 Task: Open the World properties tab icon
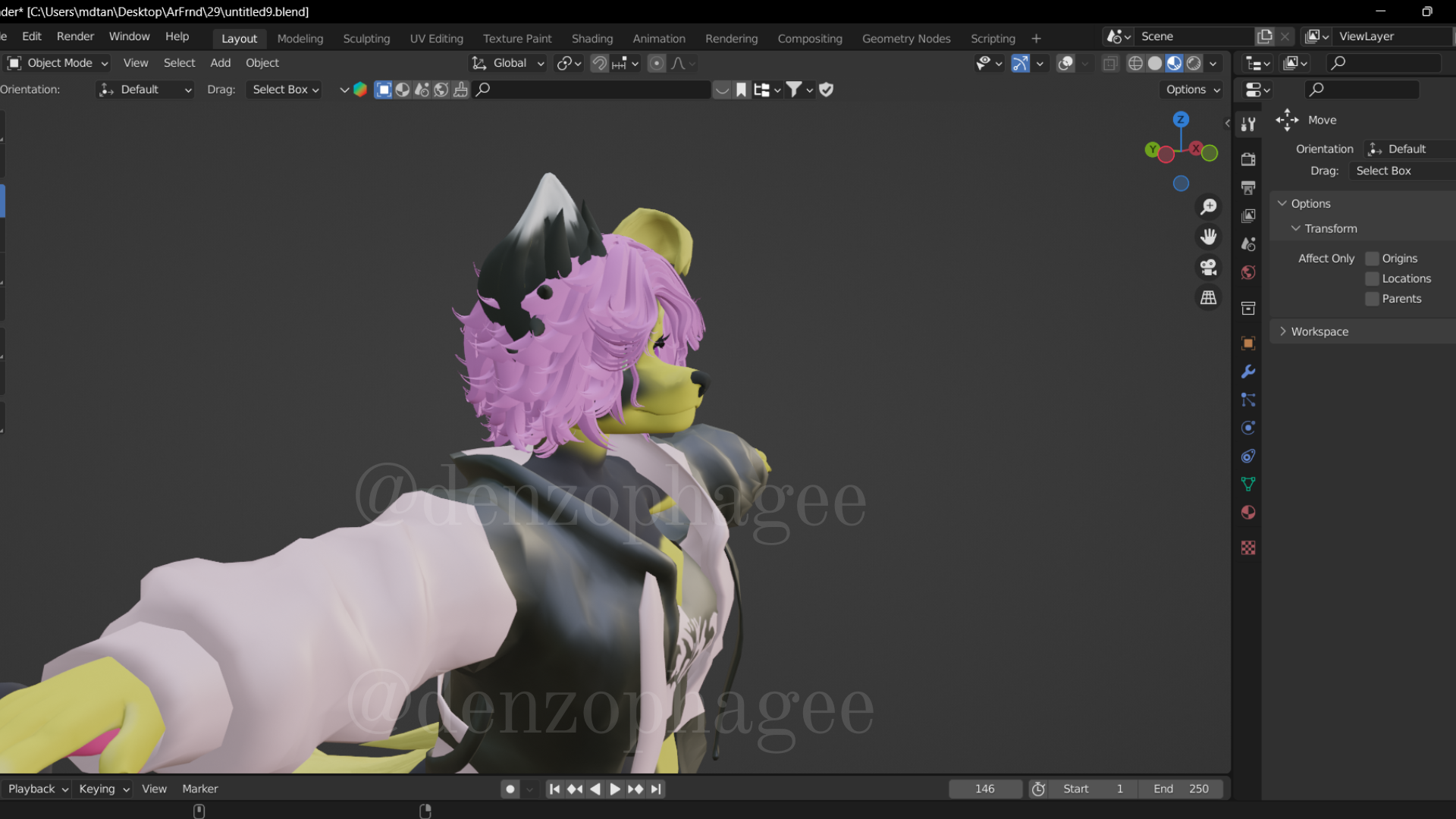(1248, 272)
